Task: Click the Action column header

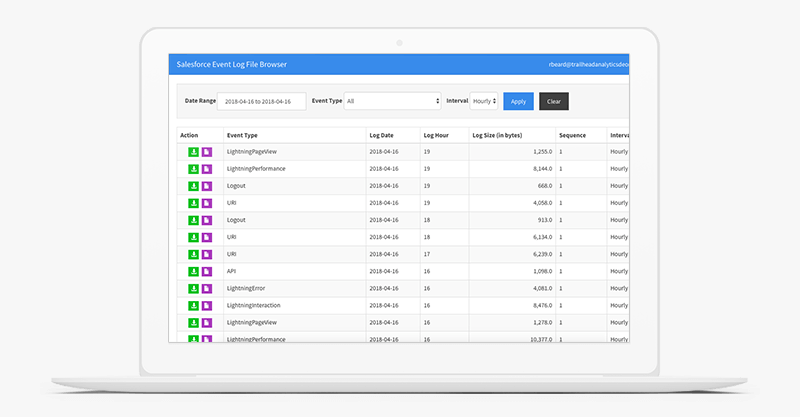Action: pyautogui.click(x=189, y=135)
